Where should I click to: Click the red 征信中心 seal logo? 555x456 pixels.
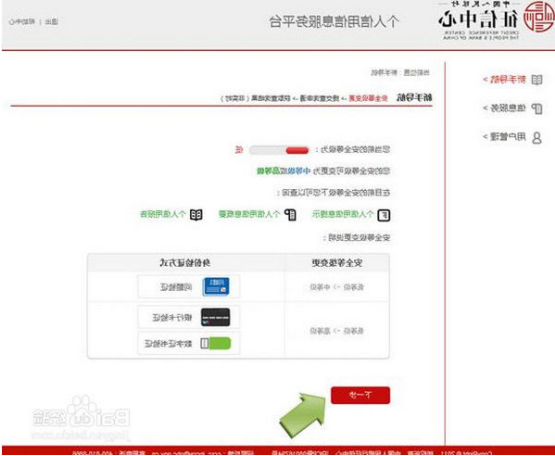click(x=539, y=17)
